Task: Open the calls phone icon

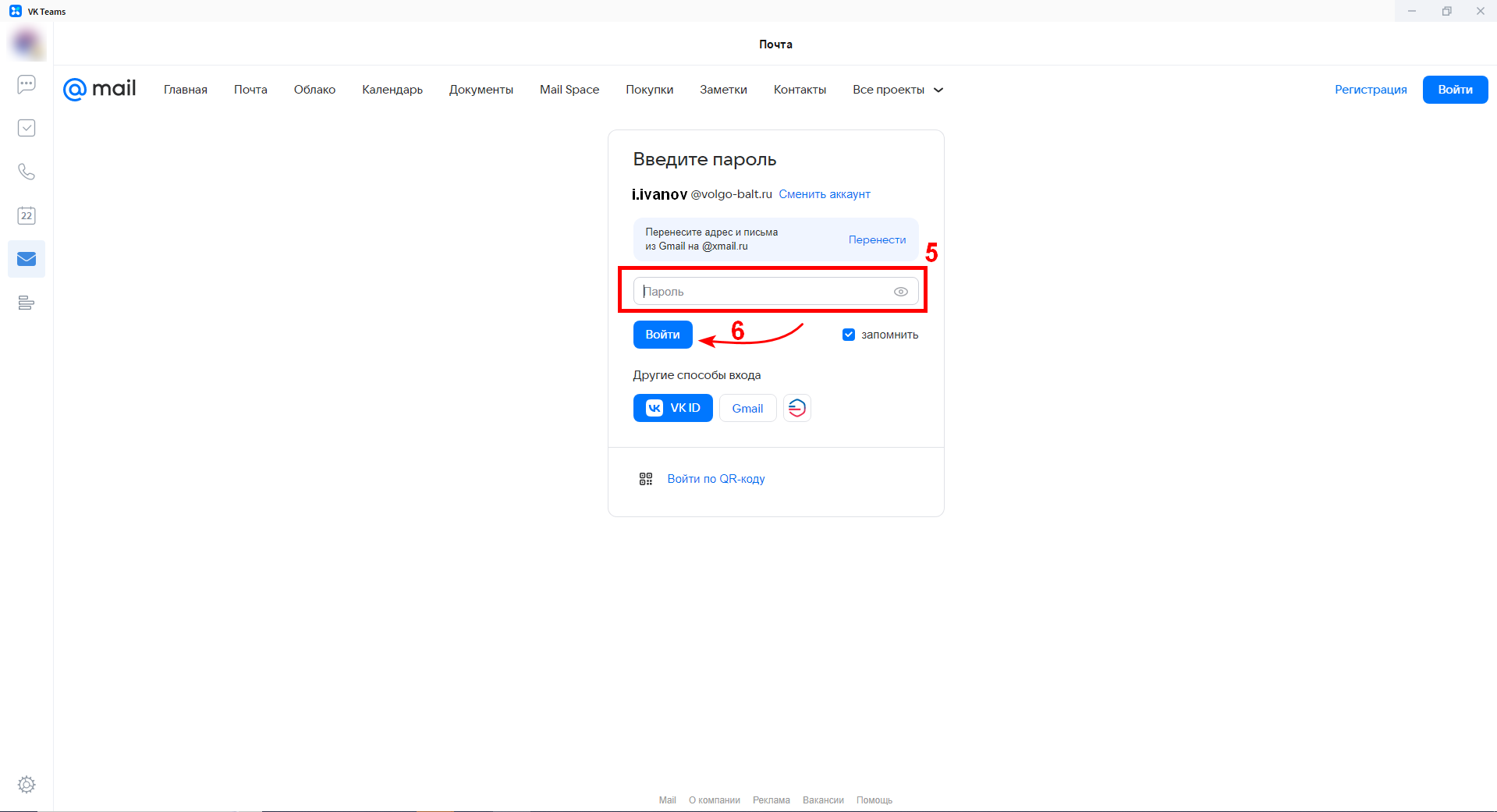Action: pyautogui.click(x=27, y=172)
